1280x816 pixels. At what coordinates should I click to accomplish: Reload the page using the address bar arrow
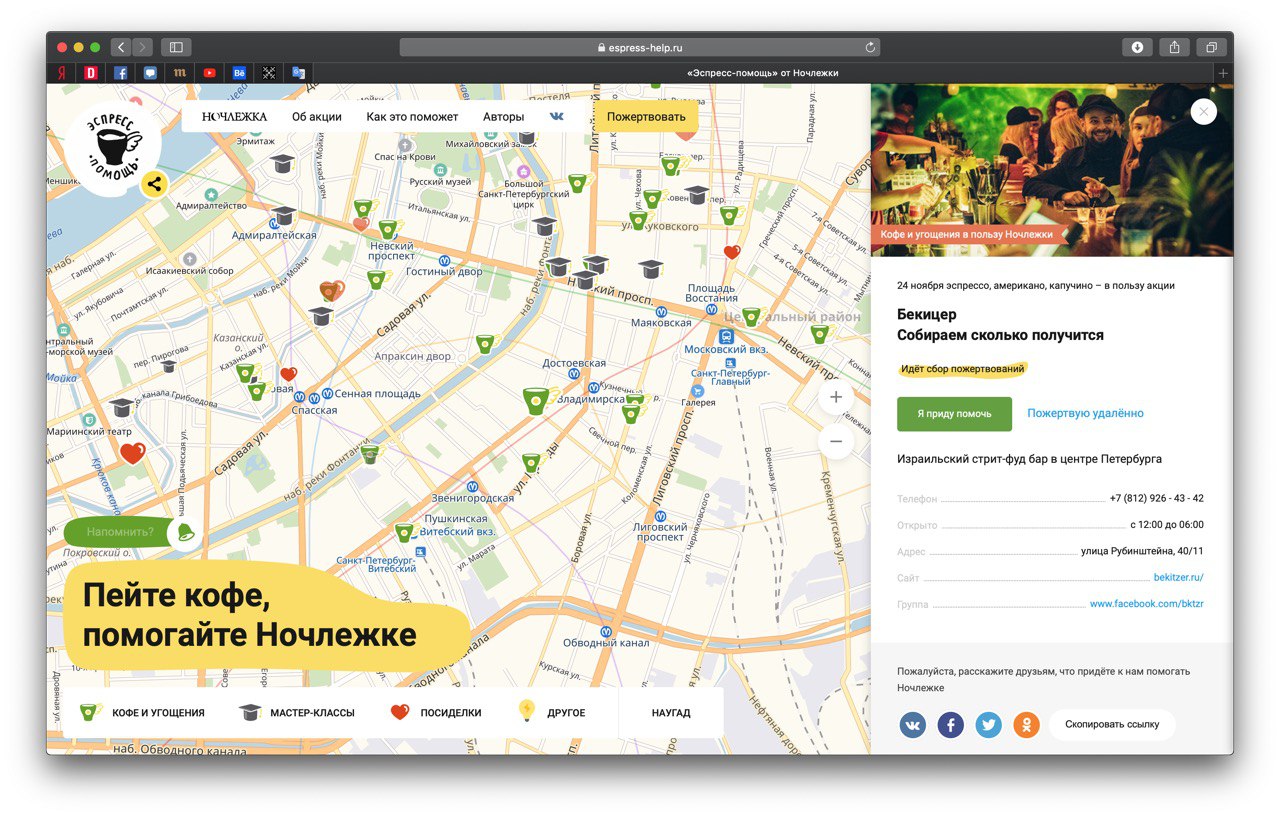(x=870, y=47)
